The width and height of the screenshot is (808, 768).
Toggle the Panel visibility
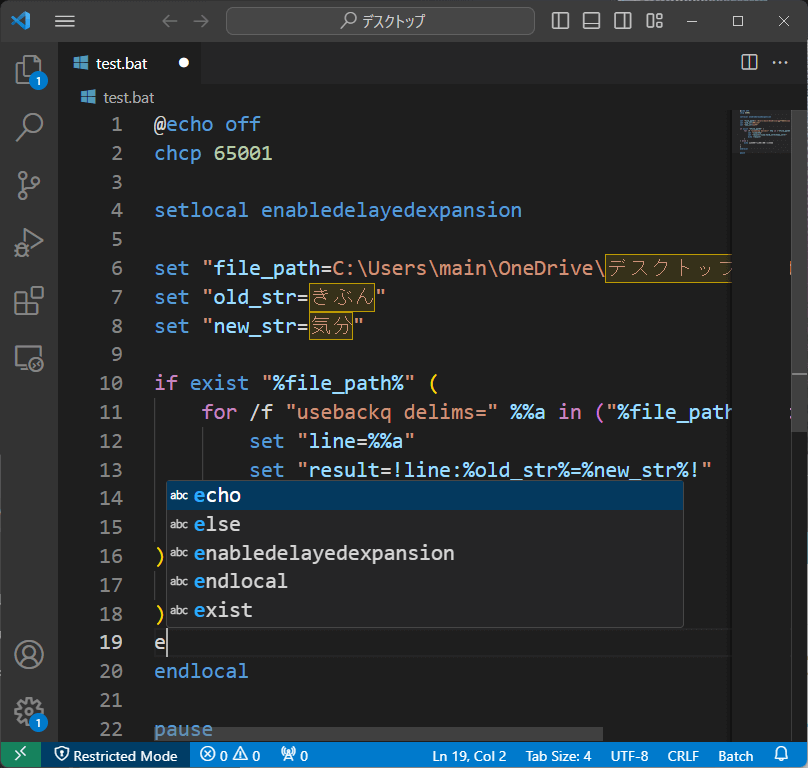tap(591, 20)
